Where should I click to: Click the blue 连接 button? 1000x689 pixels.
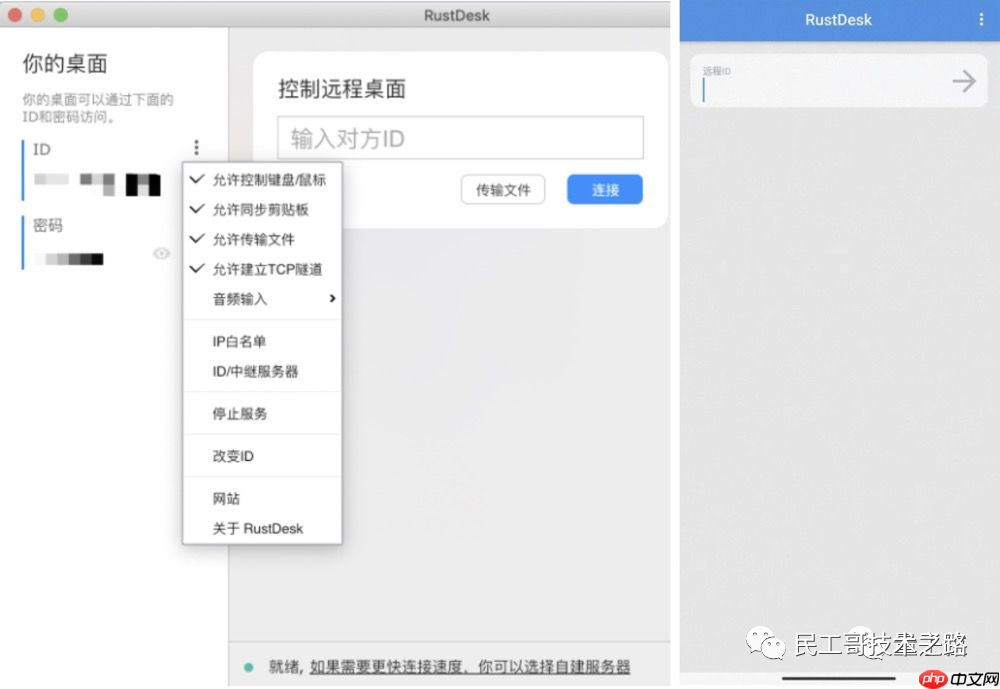coord(605,189)
